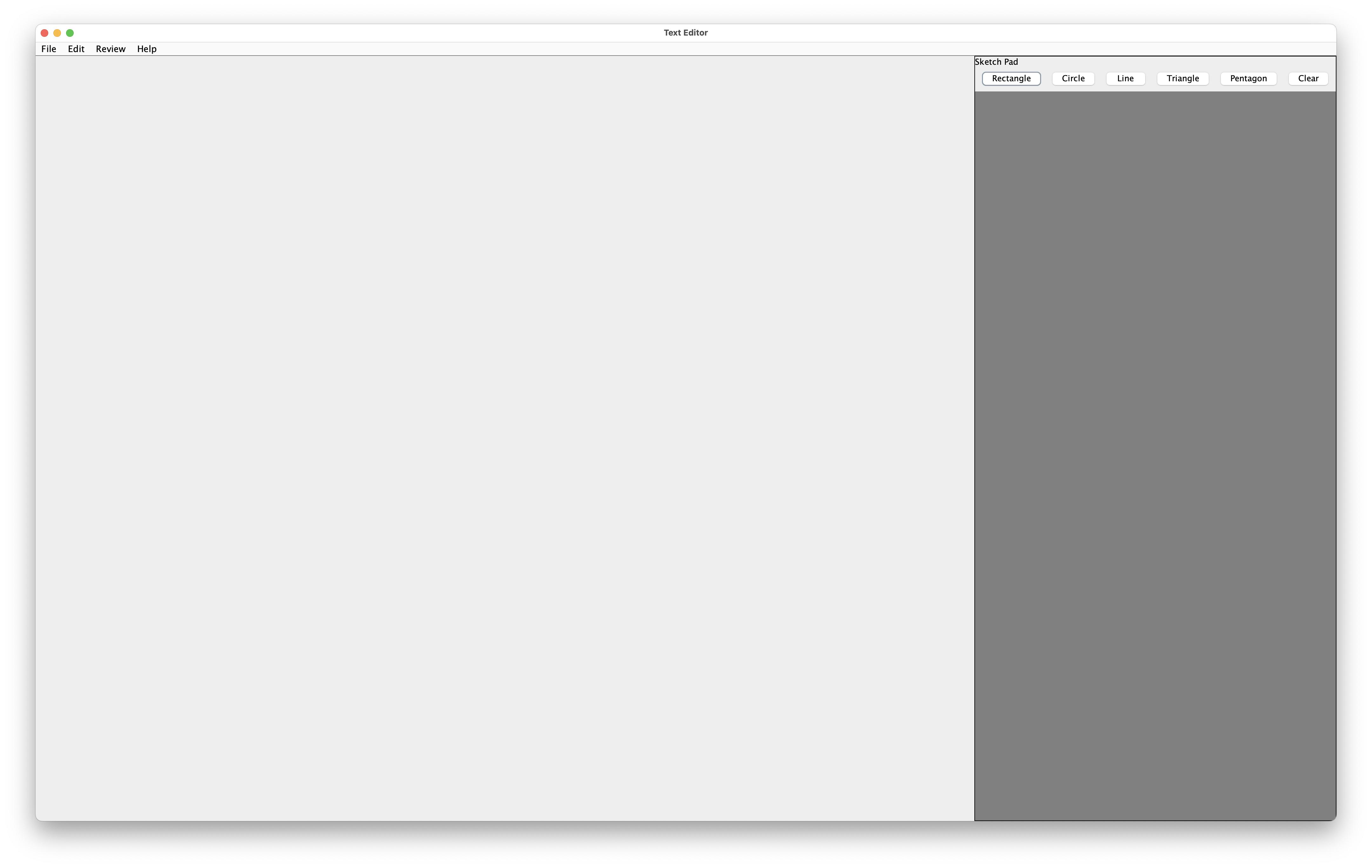Click the Text Editor title bar
Viewport: 1372px width, 868px height.
tap(685, 32)
